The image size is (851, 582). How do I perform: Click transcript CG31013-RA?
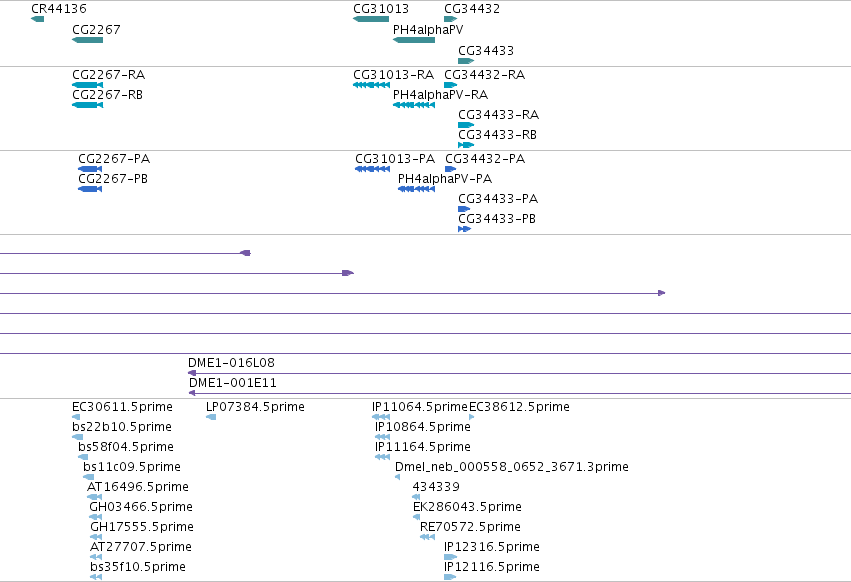click(371, 85)
